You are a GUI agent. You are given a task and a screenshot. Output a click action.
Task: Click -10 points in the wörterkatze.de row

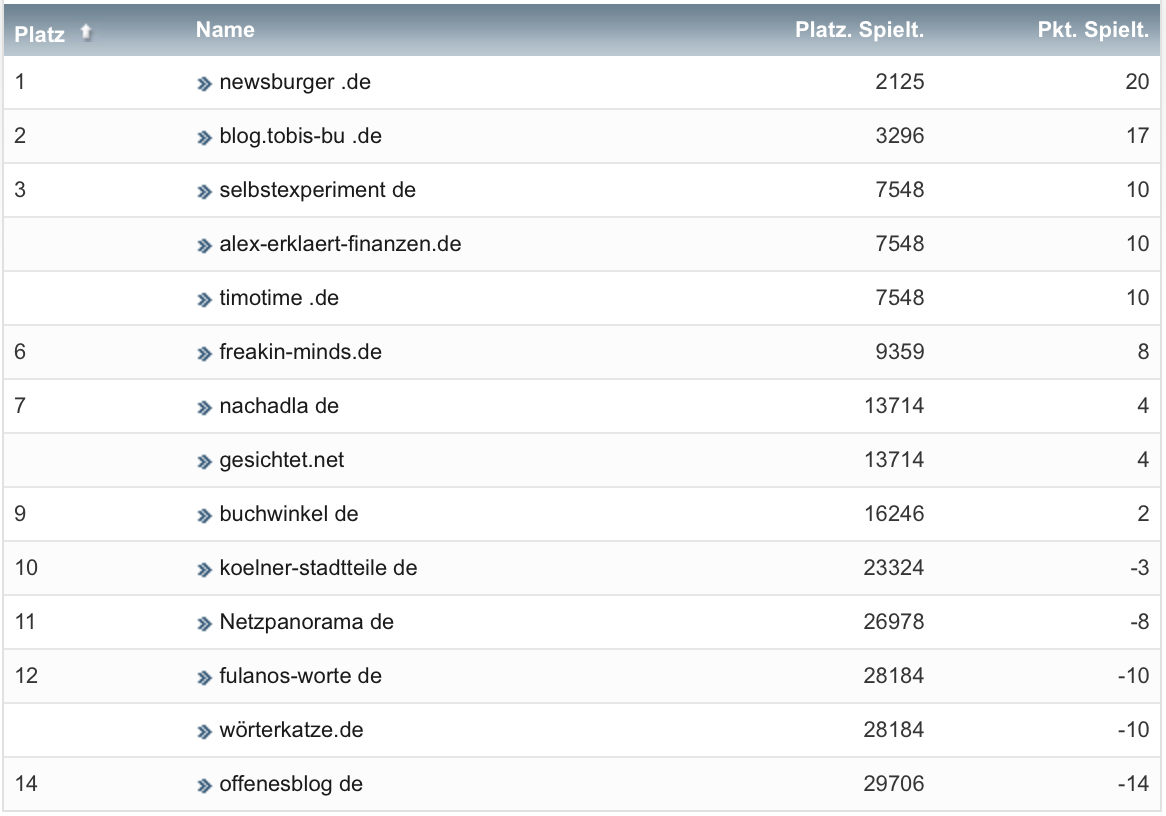point(1134,730)
